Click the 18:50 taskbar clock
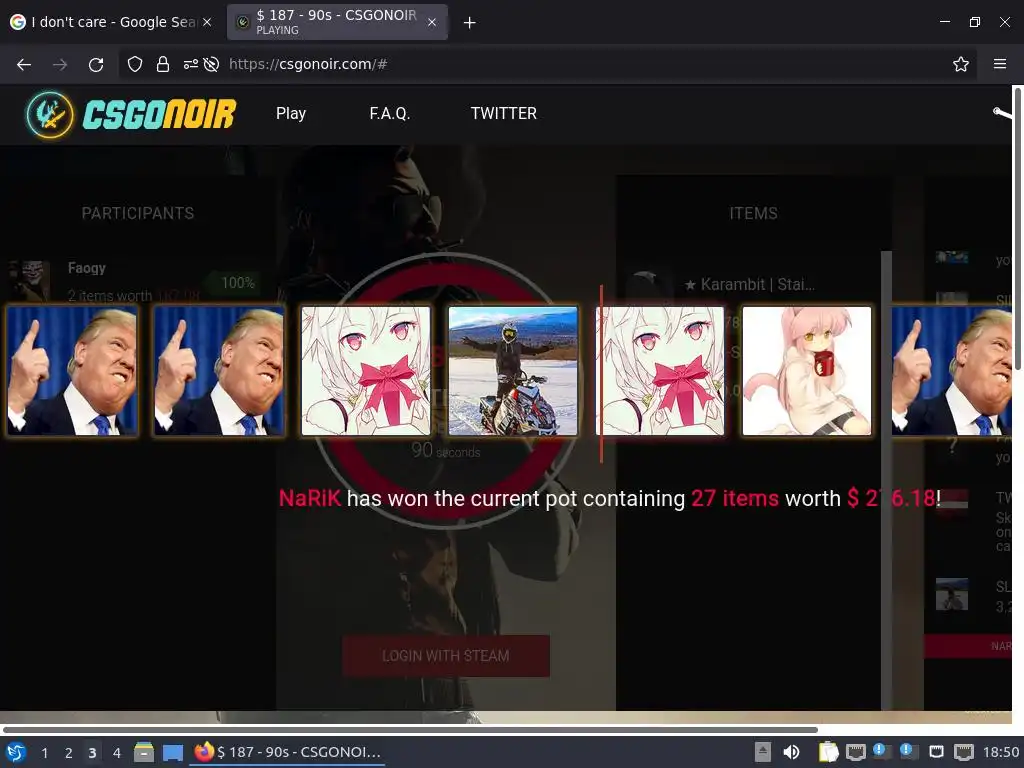 point(1001,752)
